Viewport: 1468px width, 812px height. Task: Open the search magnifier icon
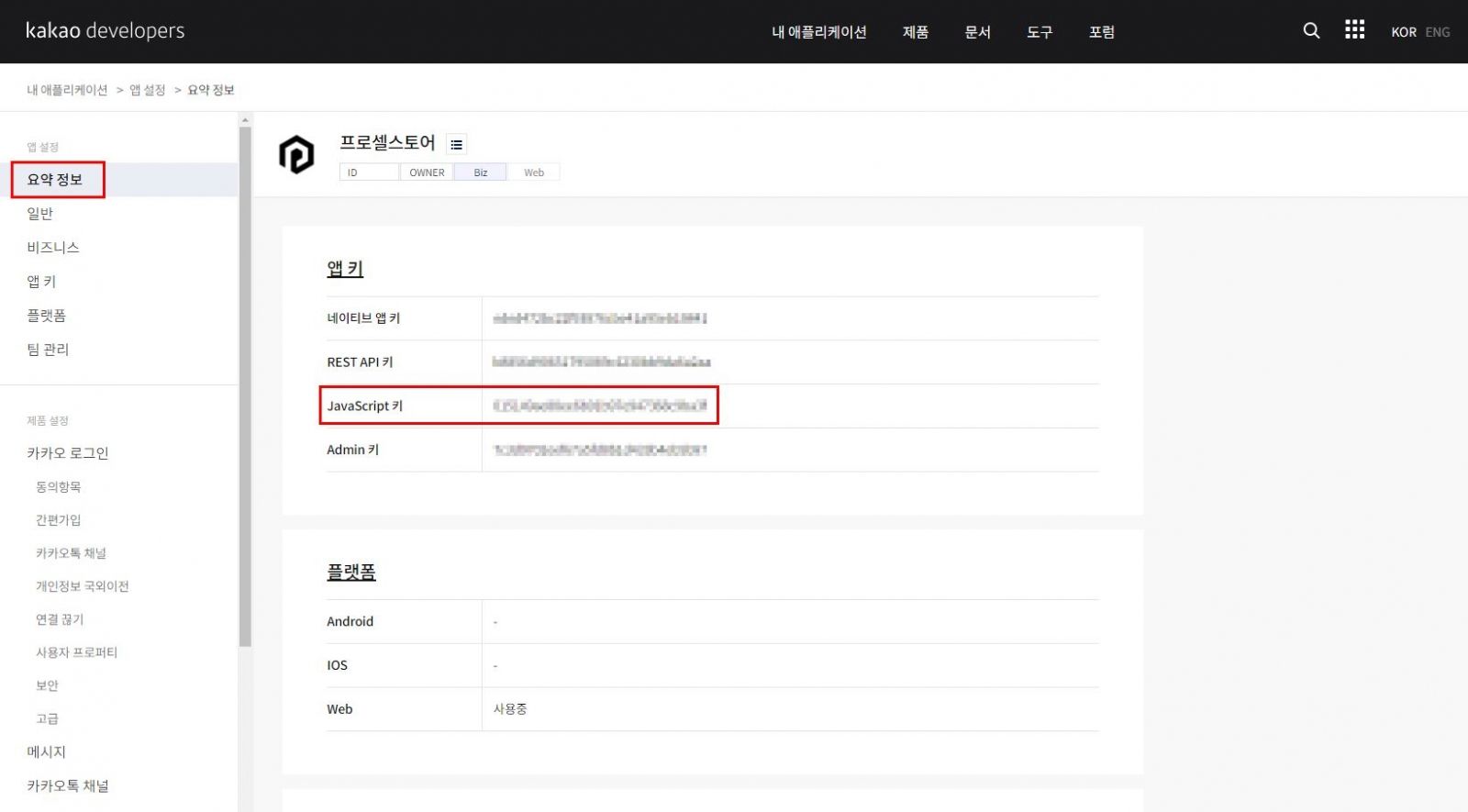[1311, 30]
